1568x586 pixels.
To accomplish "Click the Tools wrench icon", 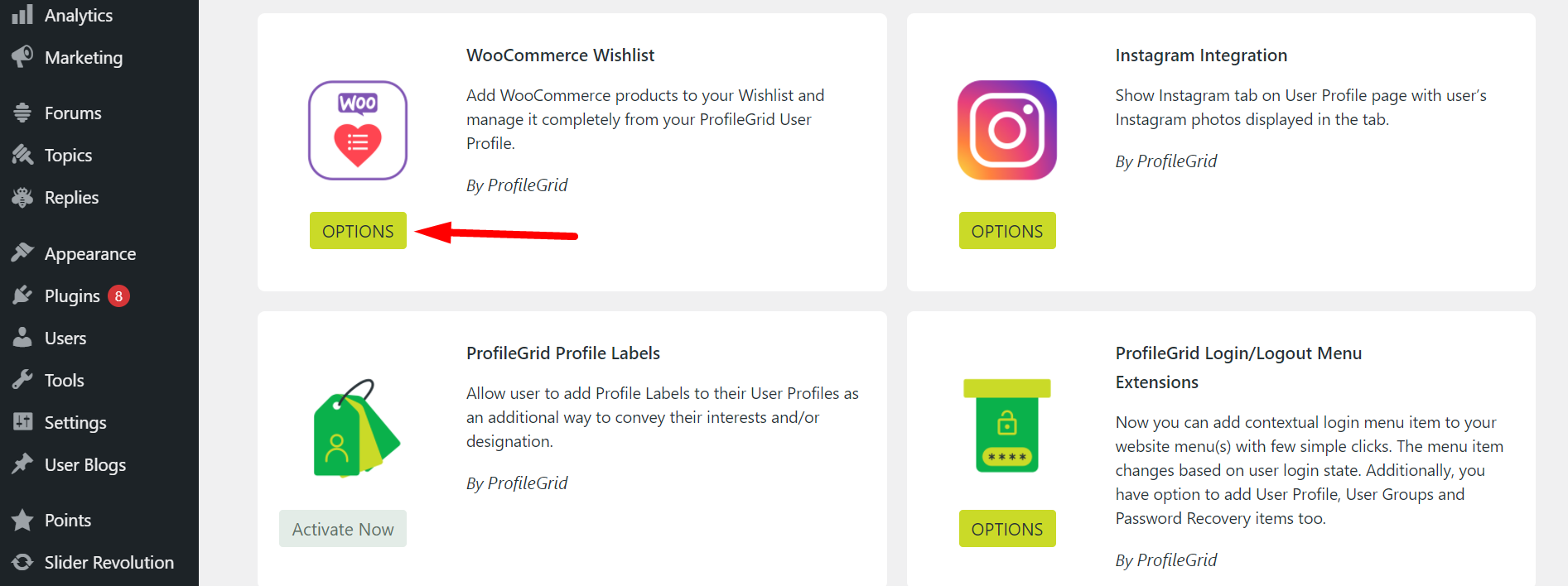I will (22, 379).
